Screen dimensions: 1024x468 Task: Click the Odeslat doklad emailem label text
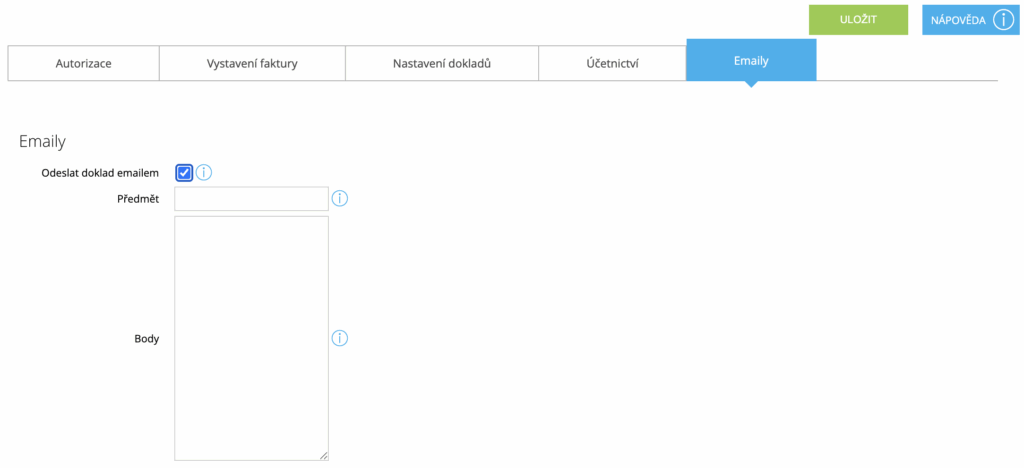tap(100, 174)
